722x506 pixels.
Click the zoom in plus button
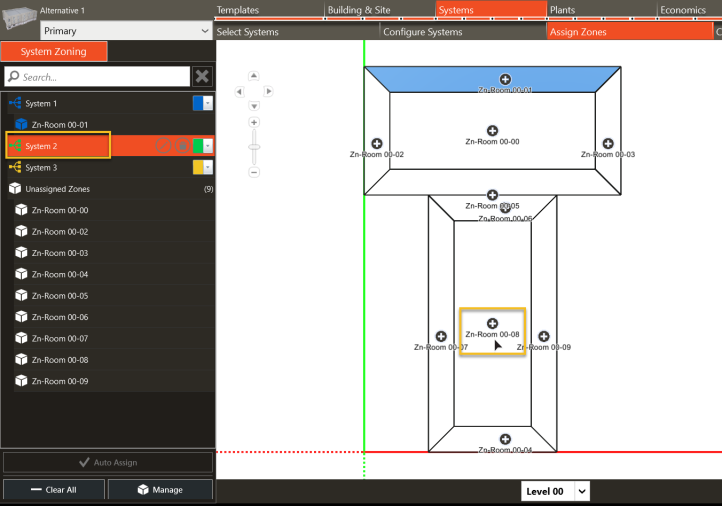(x=254, y=122)
